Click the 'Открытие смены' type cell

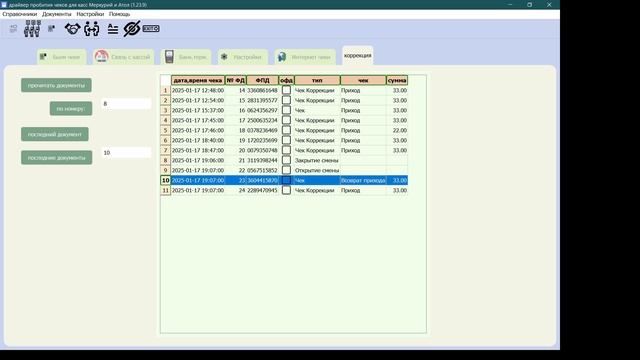[x=317, y=170]
